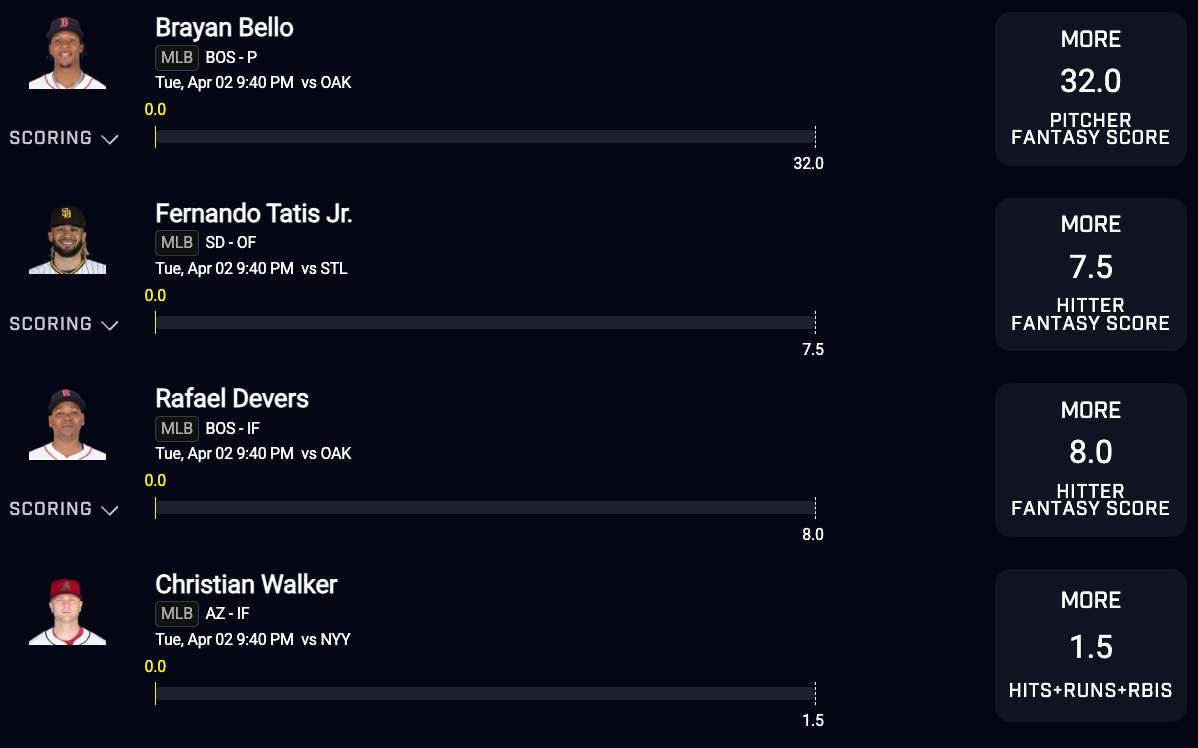Click the MLB badge under Christian Walker
Screen dimensions: 1198x748
177,613
